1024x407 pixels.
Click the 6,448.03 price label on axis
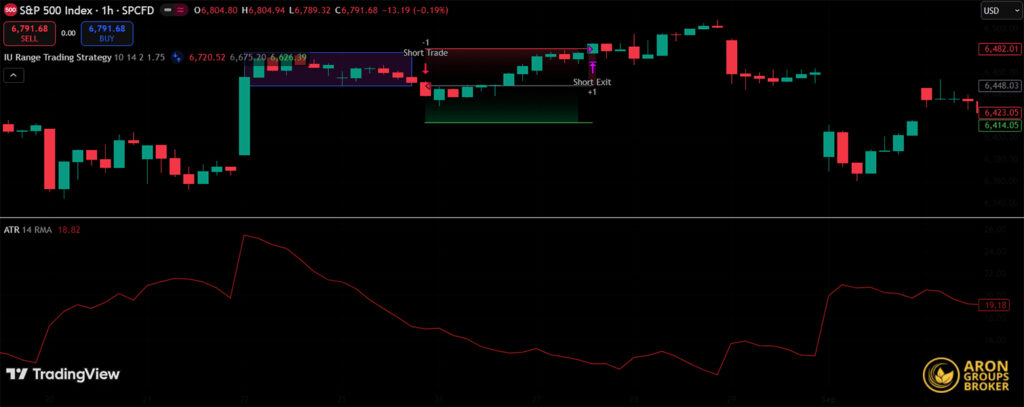(x=1000, y=87)
